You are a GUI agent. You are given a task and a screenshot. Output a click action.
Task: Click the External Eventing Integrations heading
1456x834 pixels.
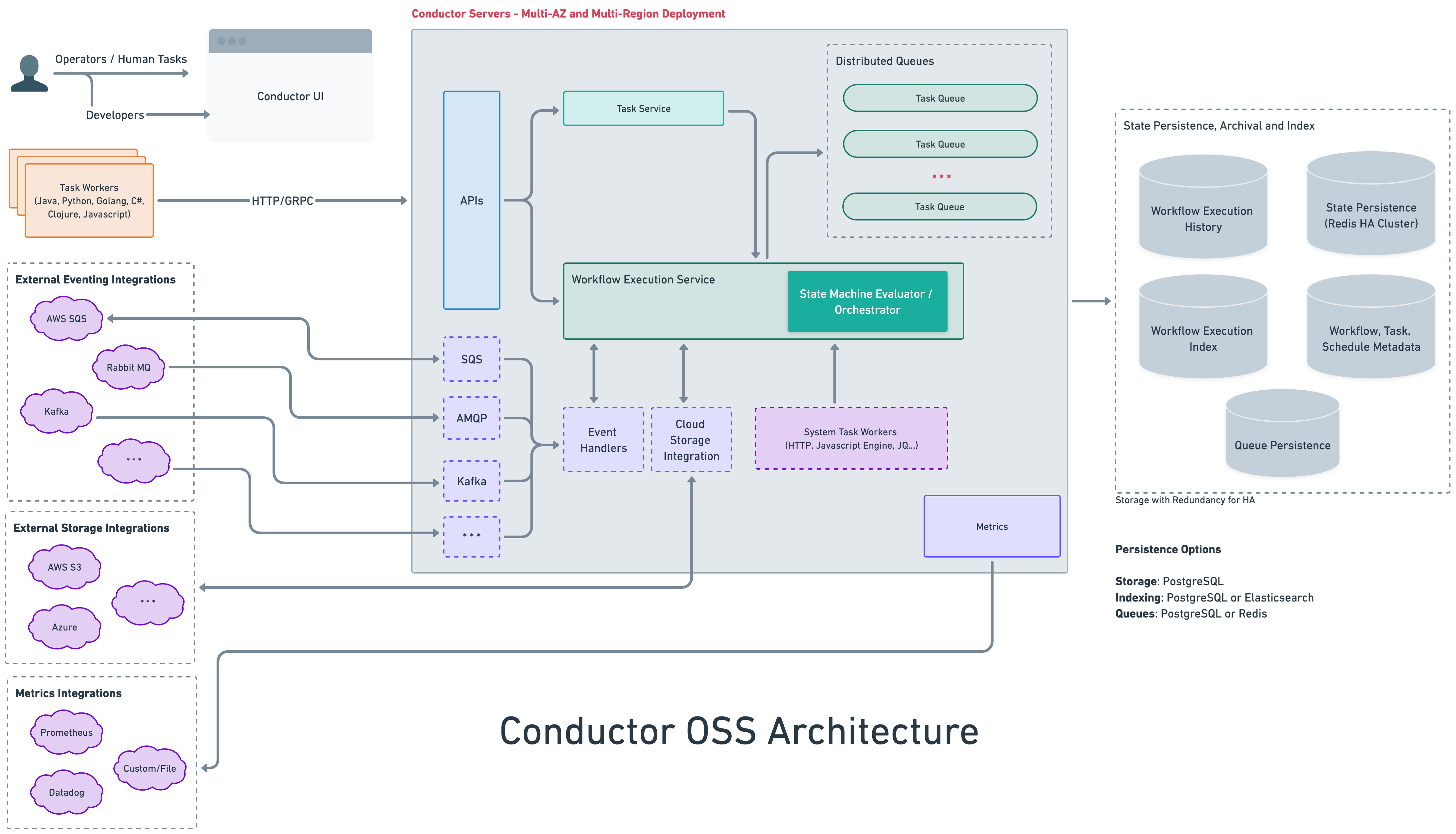click(x=95, y=279)
